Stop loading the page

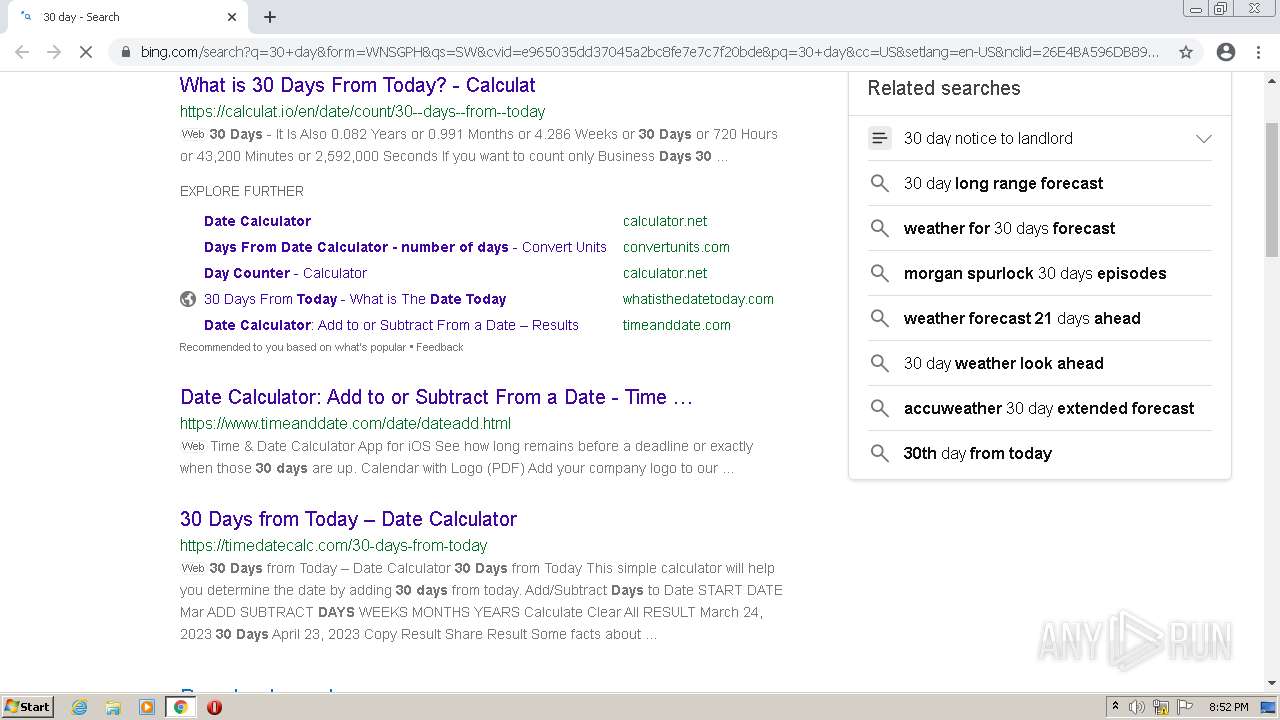86,52
